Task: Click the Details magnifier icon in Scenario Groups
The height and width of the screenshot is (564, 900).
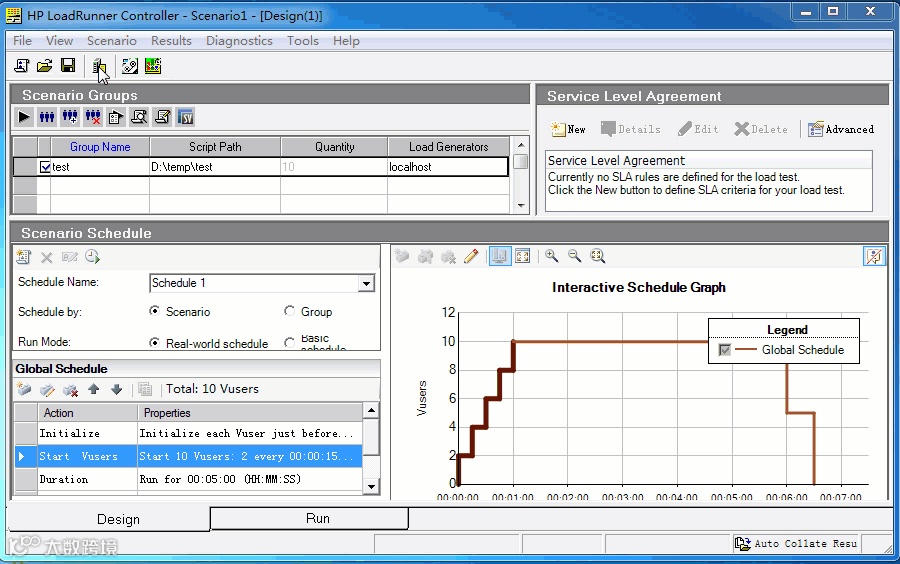Action: [x=139, y=118]
